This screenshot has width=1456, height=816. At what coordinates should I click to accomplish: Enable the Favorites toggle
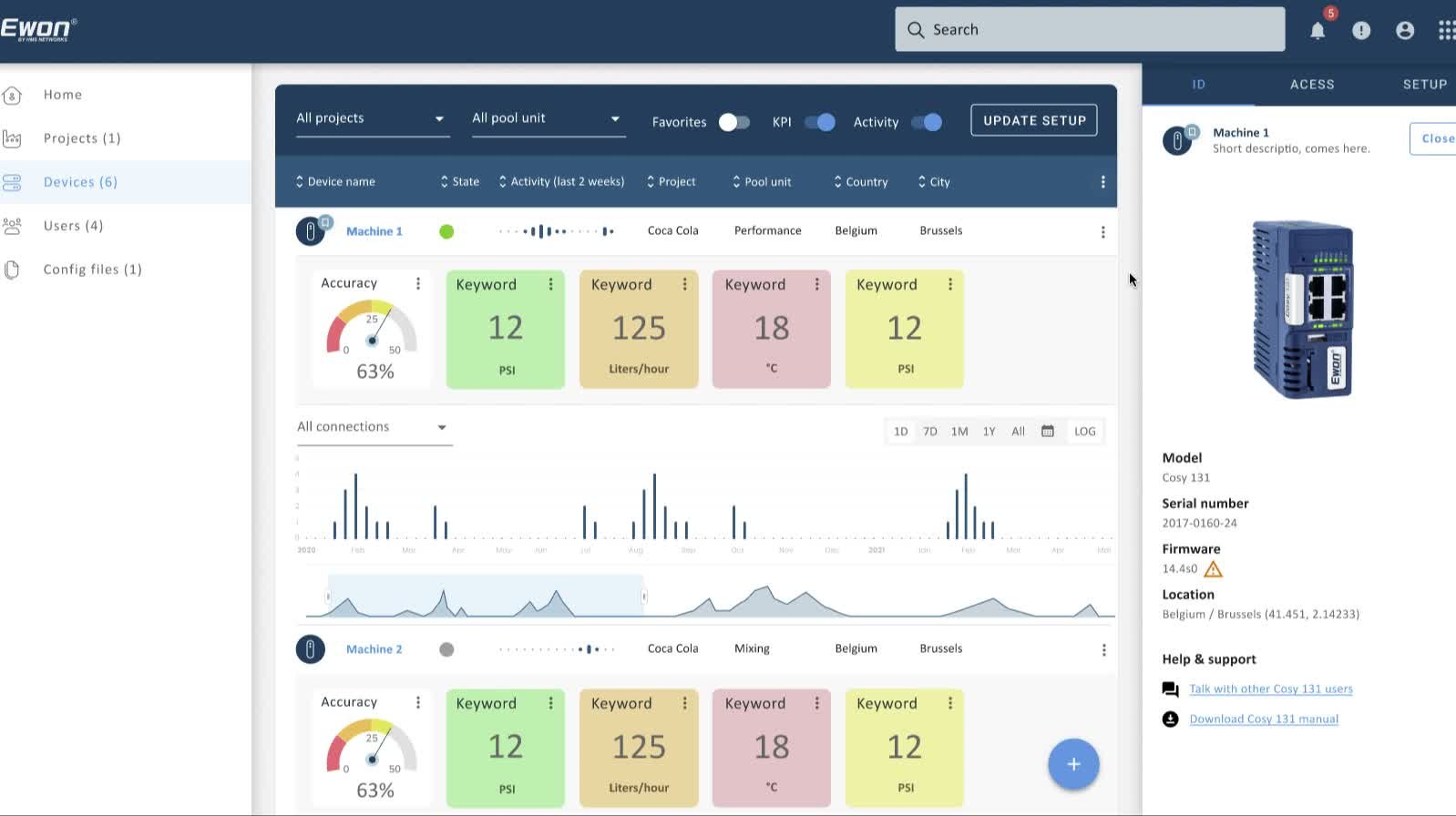click(x=734, y=122)
